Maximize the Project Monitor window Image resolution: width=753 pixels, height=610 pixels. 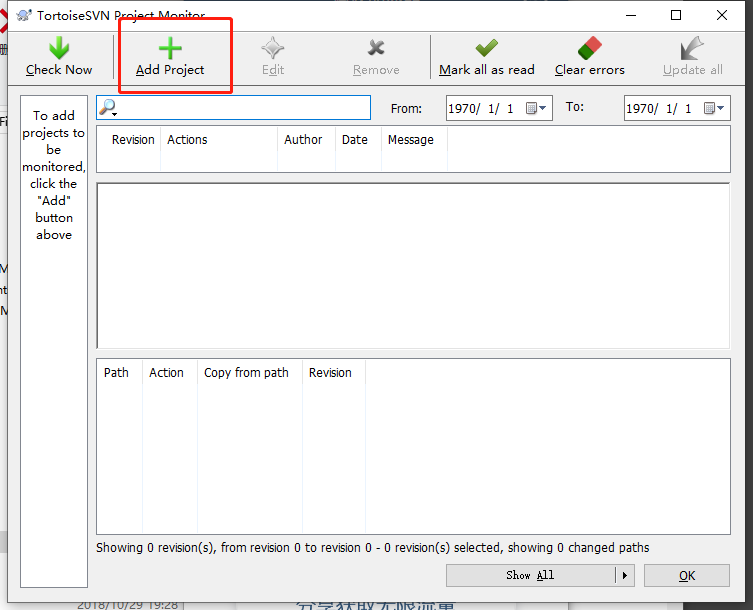(x=676, y=15)
